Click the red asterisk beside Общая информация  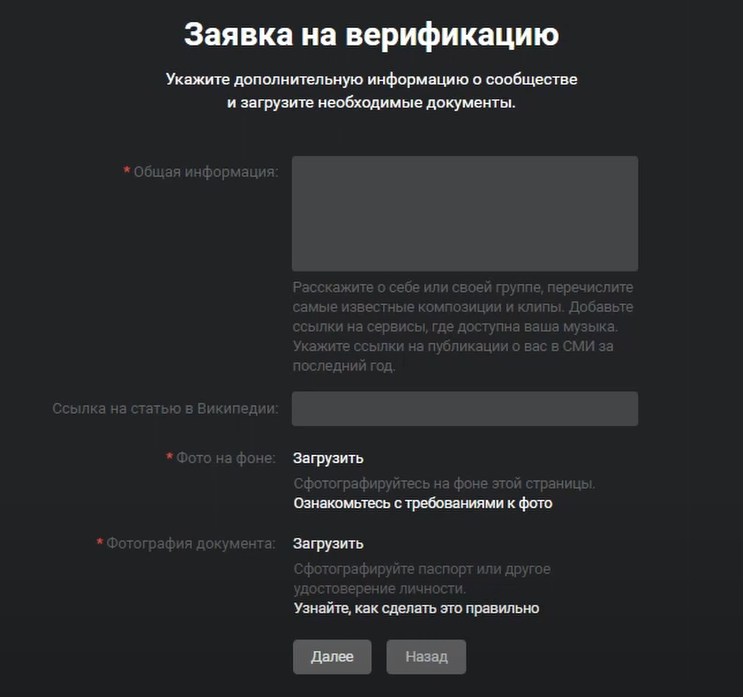pos(127,170)
